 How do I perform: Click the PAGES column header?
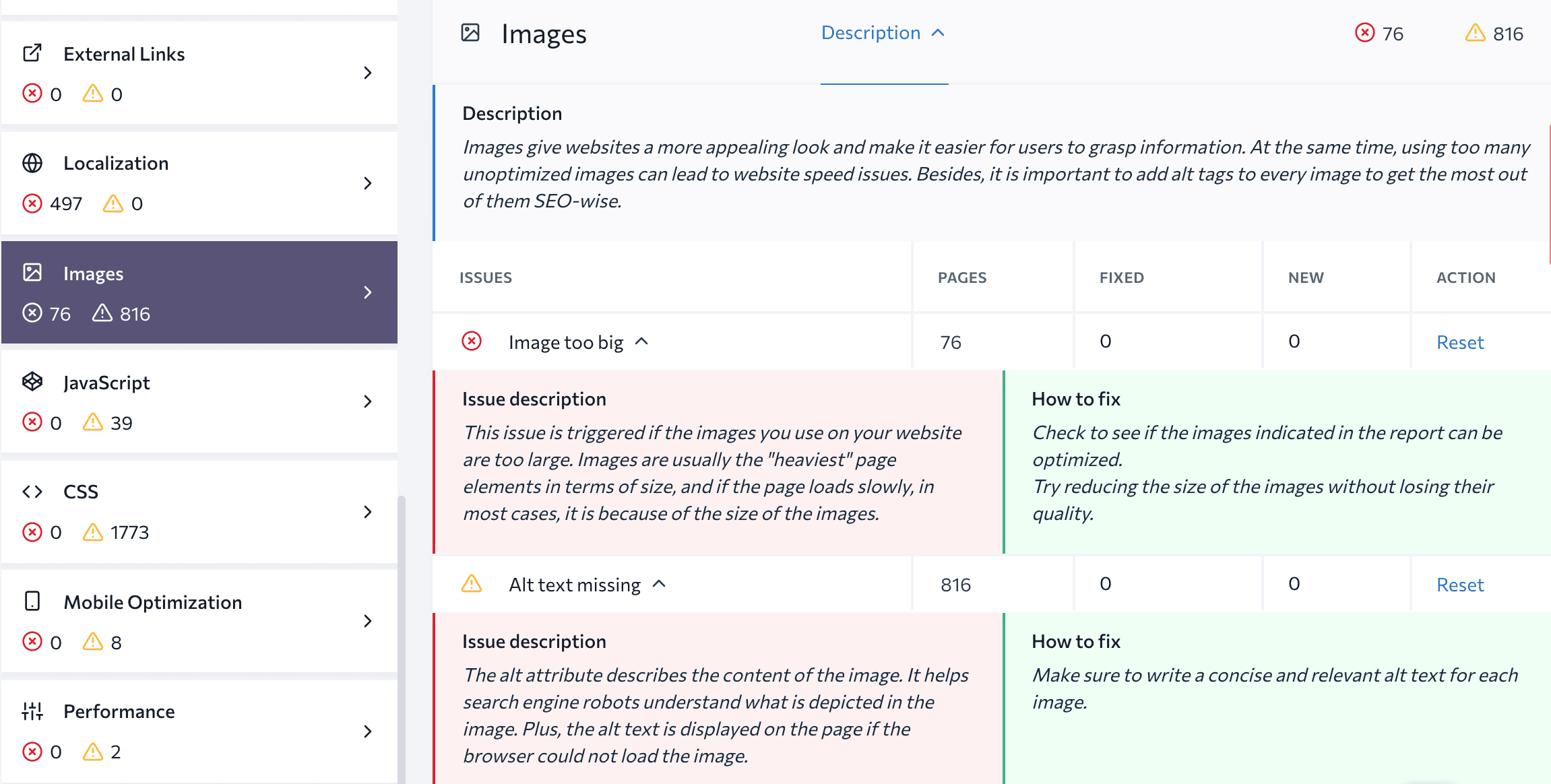pos(962,277)
